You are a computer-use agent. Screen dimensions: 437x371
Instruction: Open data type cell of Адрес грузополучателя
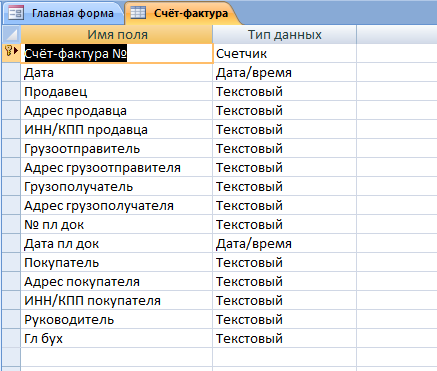(284, 205)
